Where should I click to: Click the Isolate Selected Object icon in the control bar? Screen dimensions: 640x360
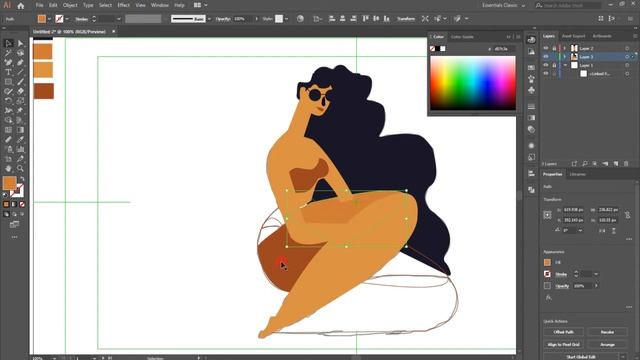coord(425,19)
